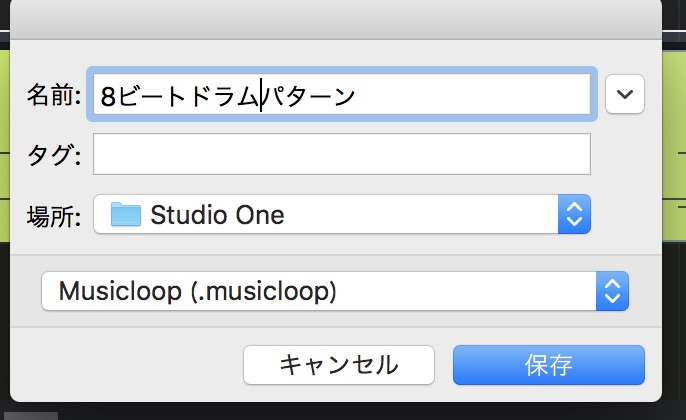Click into the empty タグ field
Image resolution: width=686 pixels, height=420 pixels.
click(x=341, y=154)
